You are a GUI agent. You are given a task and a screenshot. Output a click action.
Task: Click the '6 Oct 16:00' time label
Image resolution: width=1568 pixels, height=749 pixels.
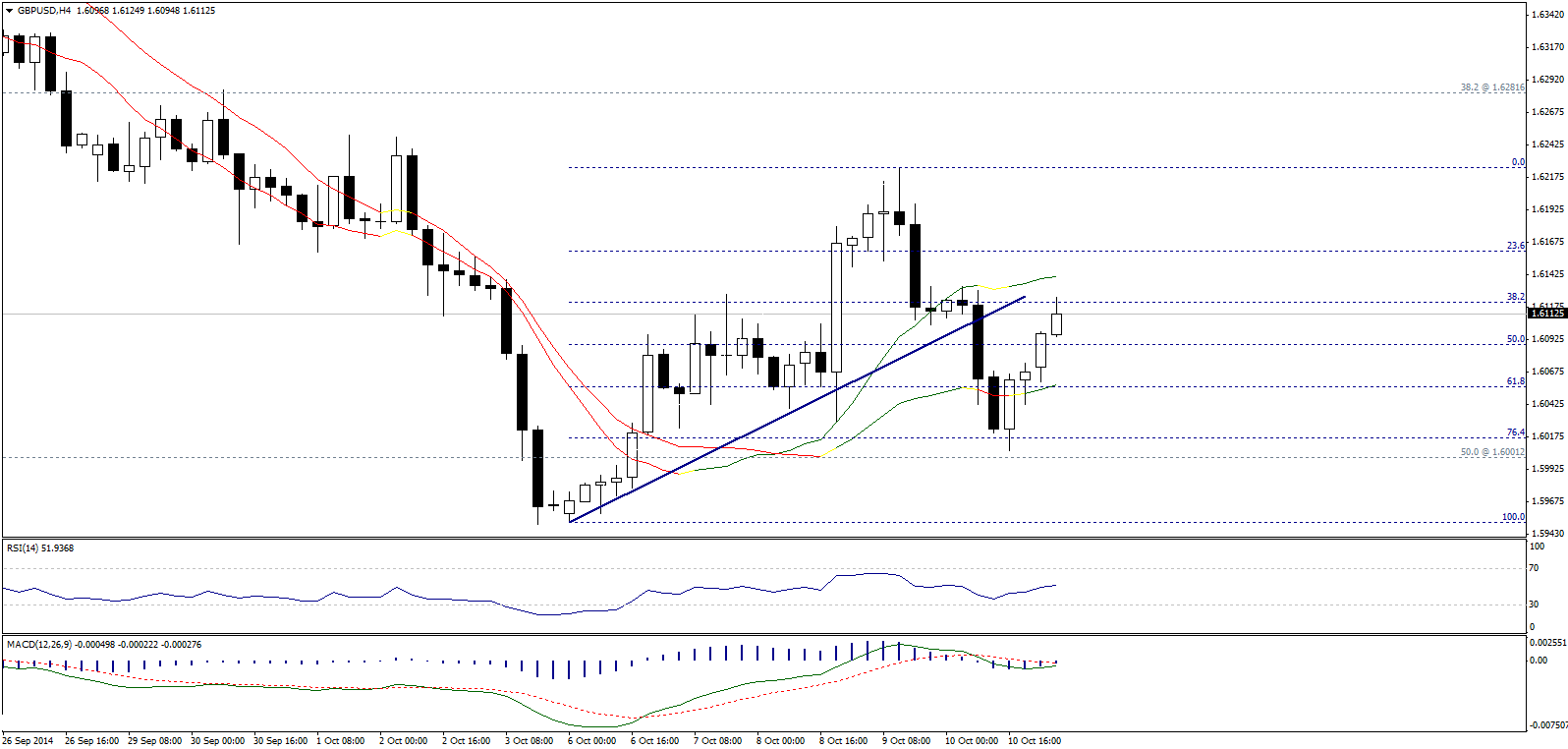point(654,740)
